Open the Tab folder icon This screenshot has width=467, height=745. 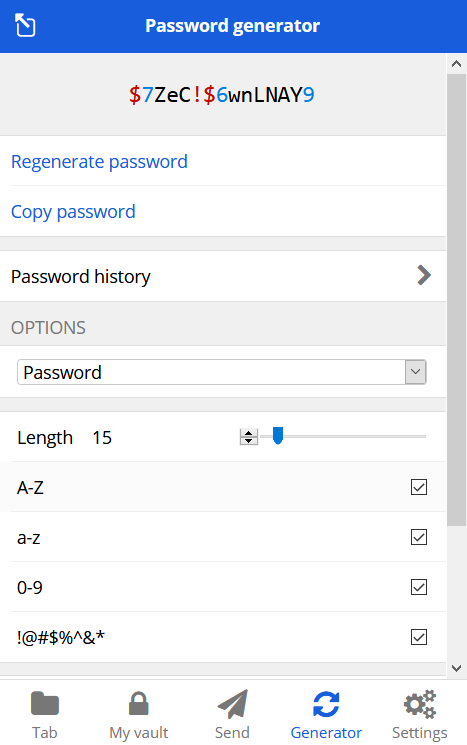[45, 704]
